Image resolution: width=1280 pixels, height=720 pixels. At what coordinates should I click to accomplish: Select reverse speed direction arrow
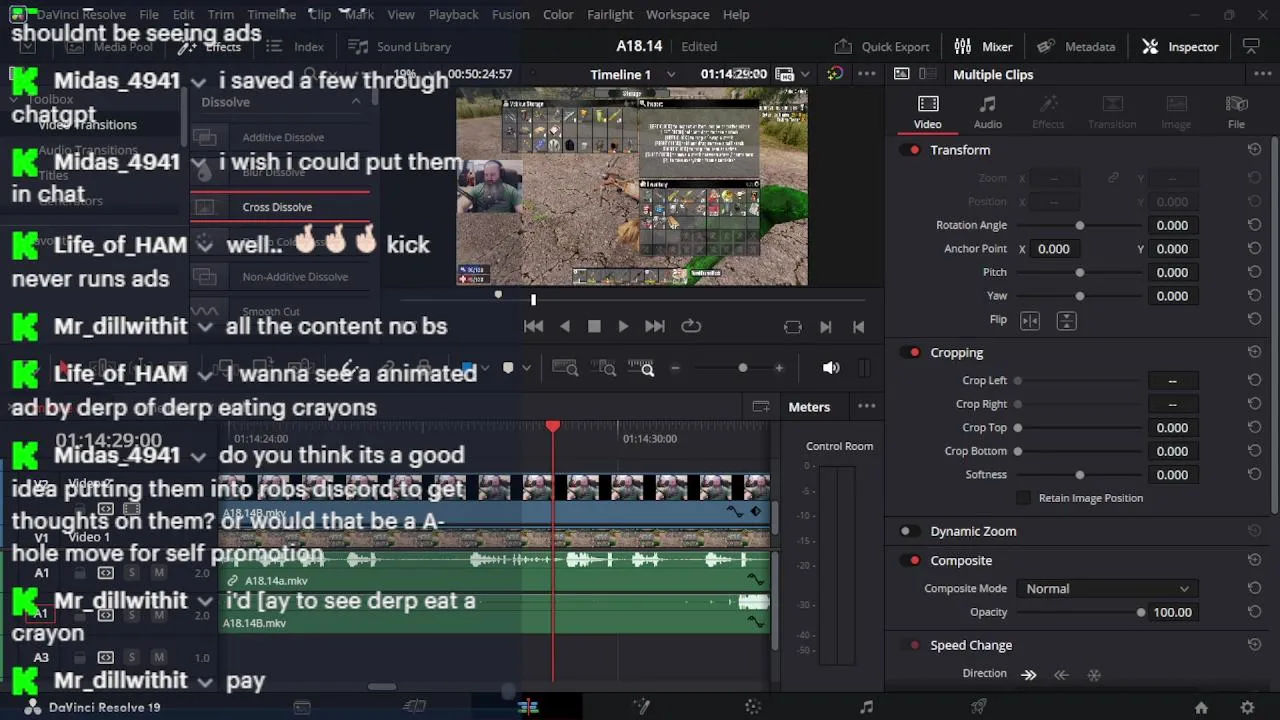[x=1061, y=675]
